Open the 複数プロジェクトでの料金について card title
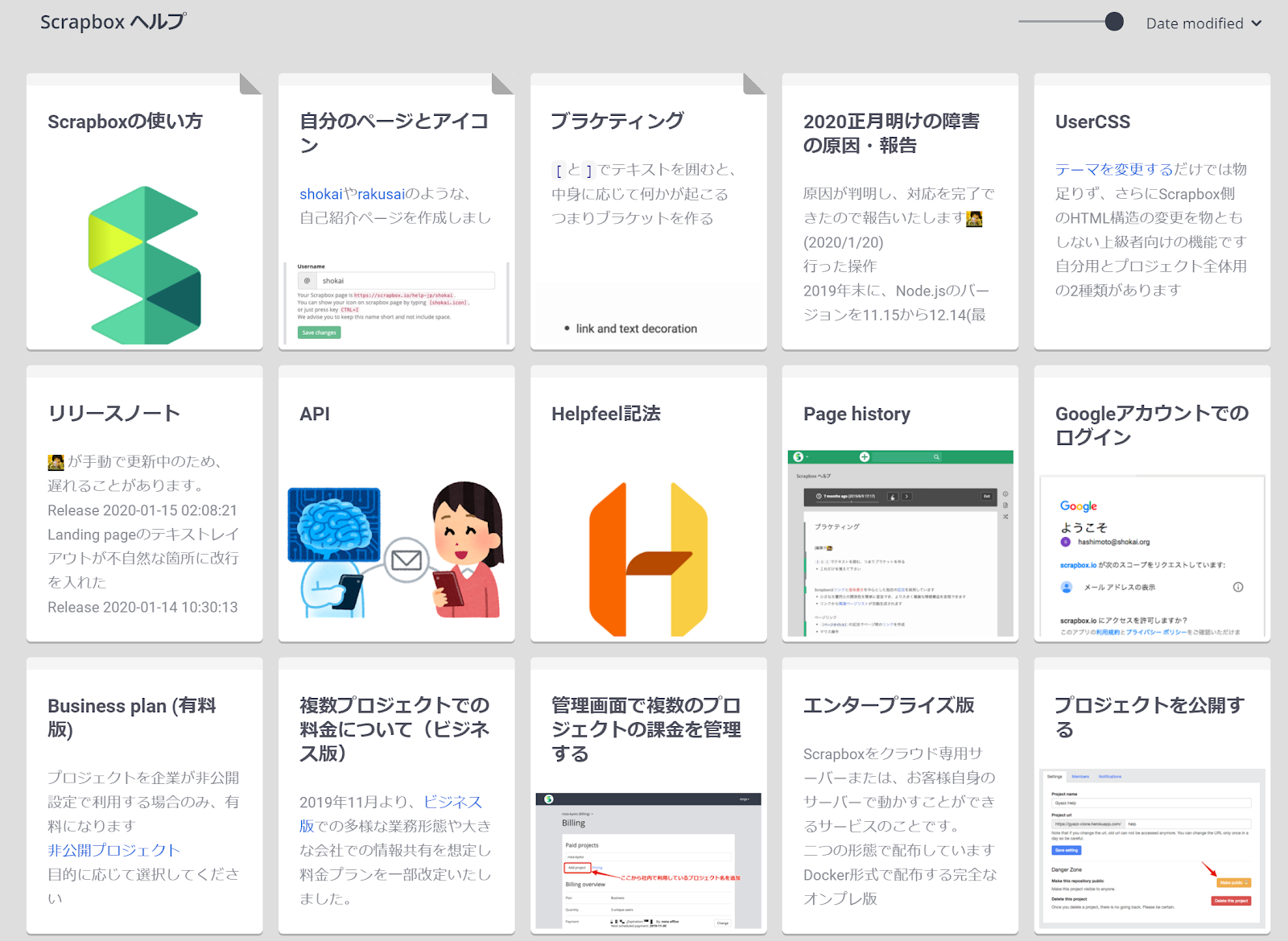The image size is (1288, 941). (394, 729)
